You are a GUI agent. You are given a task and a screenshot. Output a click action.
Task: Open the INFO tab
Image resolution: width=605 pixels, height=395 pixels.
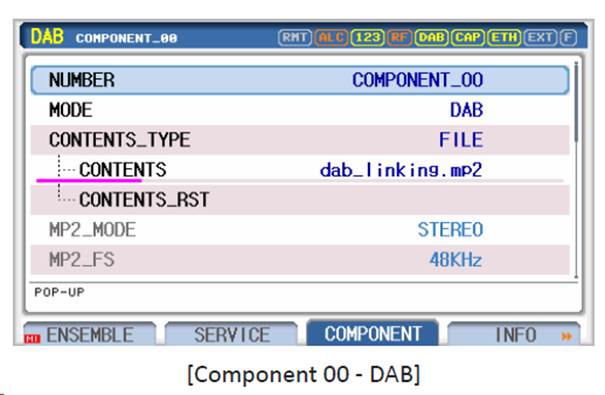click(x=514, y=334)
